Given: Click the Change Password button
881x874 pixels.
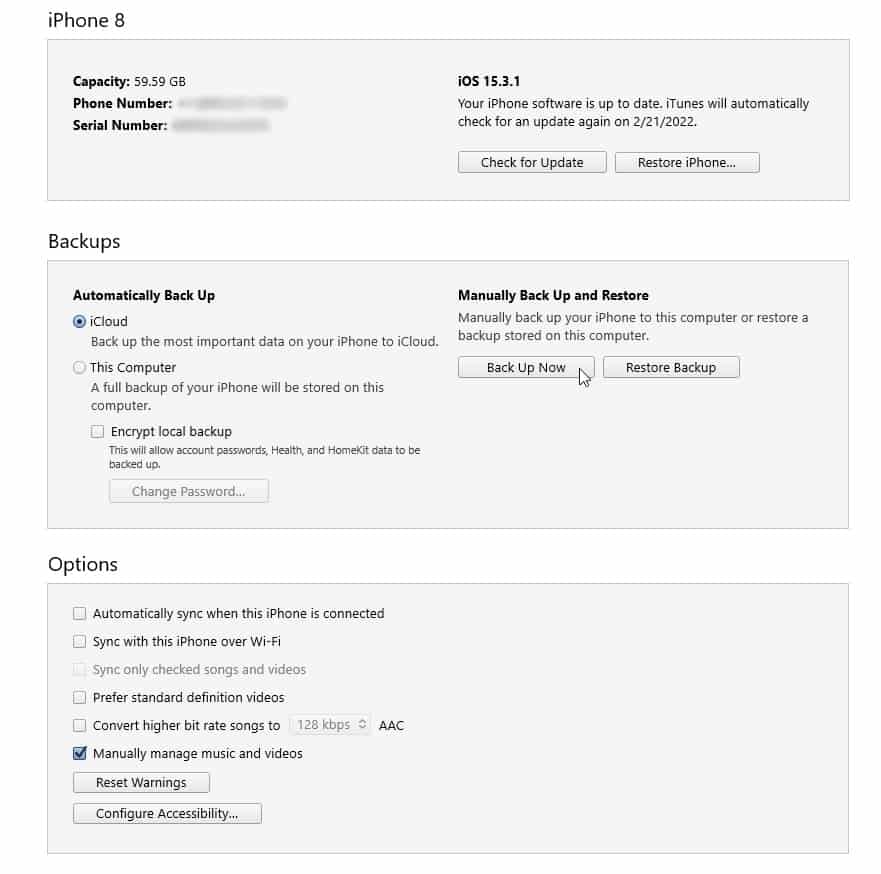Looking at the screenshot, I should pyautogui.click(x=189, y=492).
